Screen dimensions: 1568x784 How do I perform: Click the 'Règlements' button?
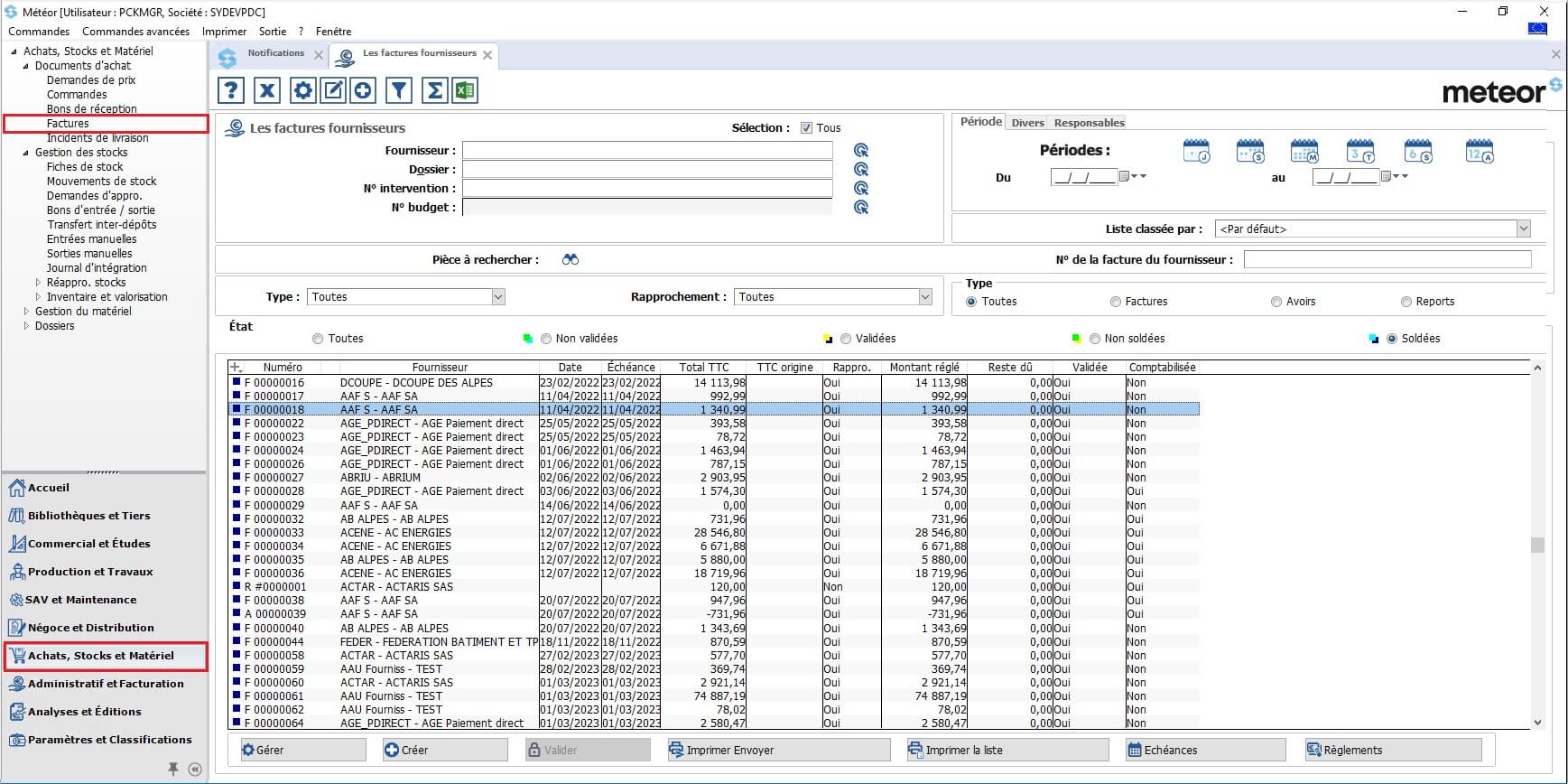1393,750
